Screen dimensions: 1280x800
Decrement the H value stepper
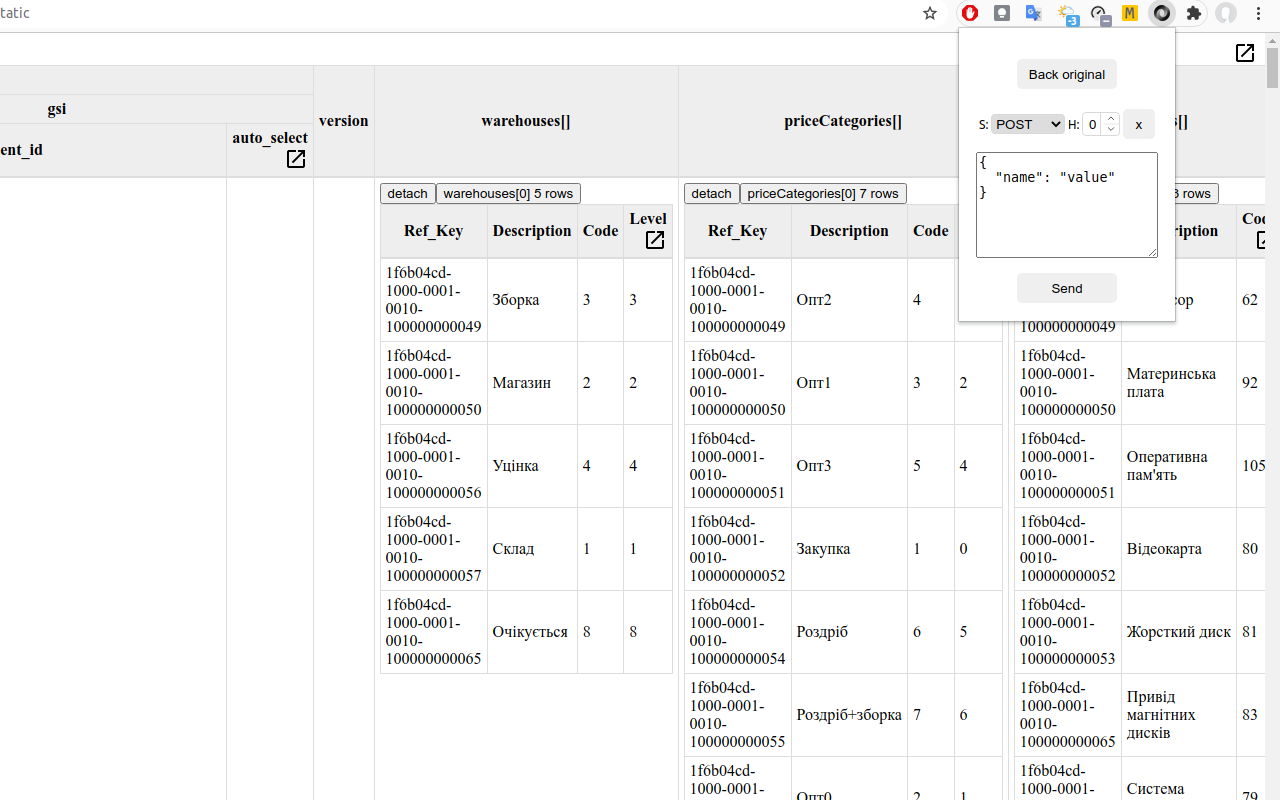[x=1110, y=130]
